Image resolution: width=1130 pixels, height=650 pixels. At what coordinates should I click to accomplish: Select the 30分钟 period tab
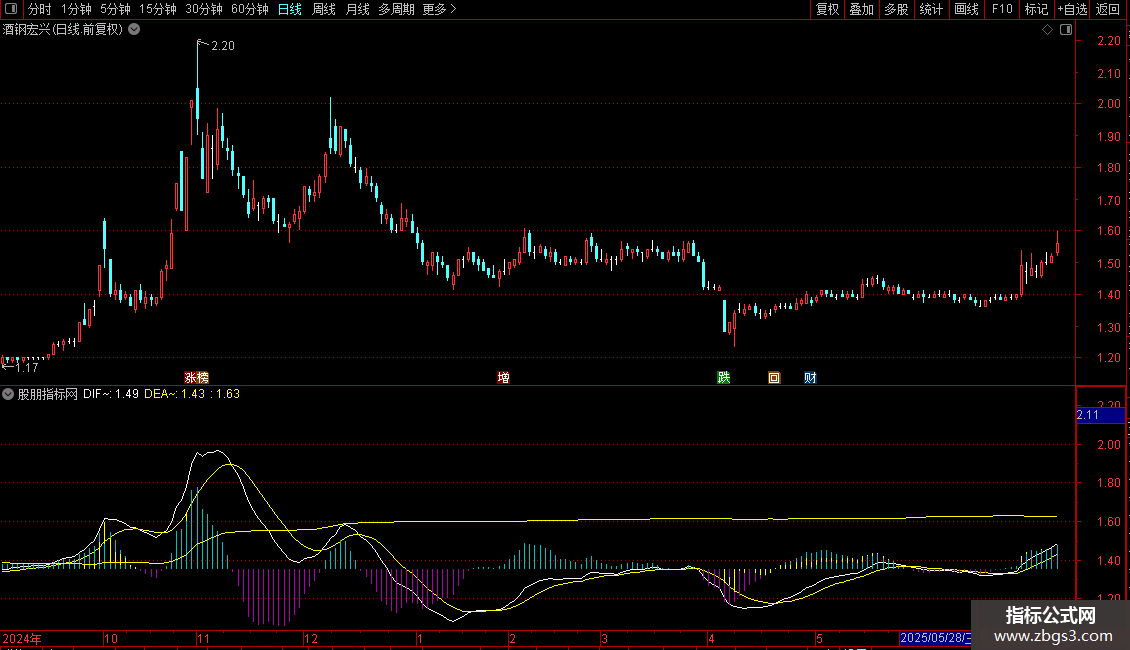coord(204,9)
